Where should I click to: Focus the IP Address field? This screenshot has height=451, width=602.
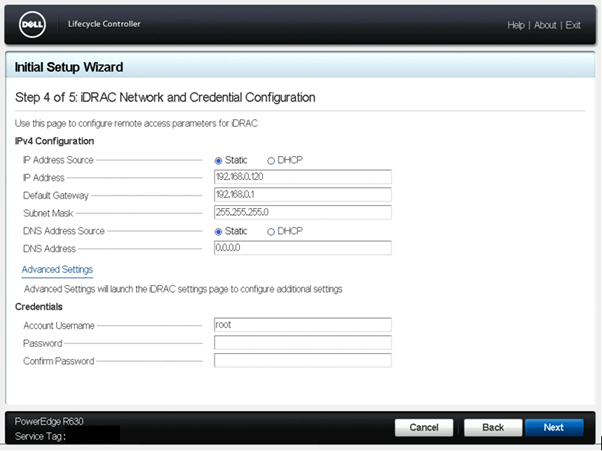point(302,177)
